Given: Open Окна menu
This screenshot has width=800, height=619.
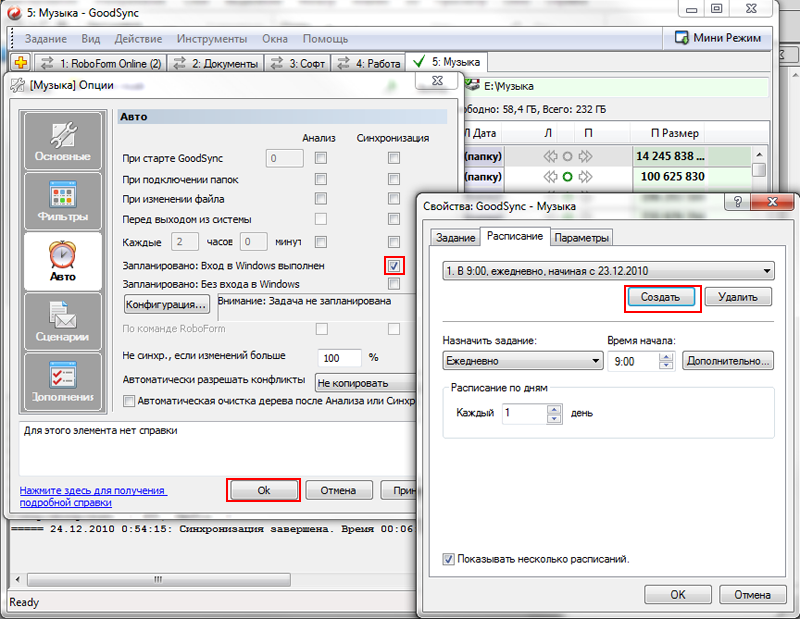Looking at the screenshot, I should 275,39.
